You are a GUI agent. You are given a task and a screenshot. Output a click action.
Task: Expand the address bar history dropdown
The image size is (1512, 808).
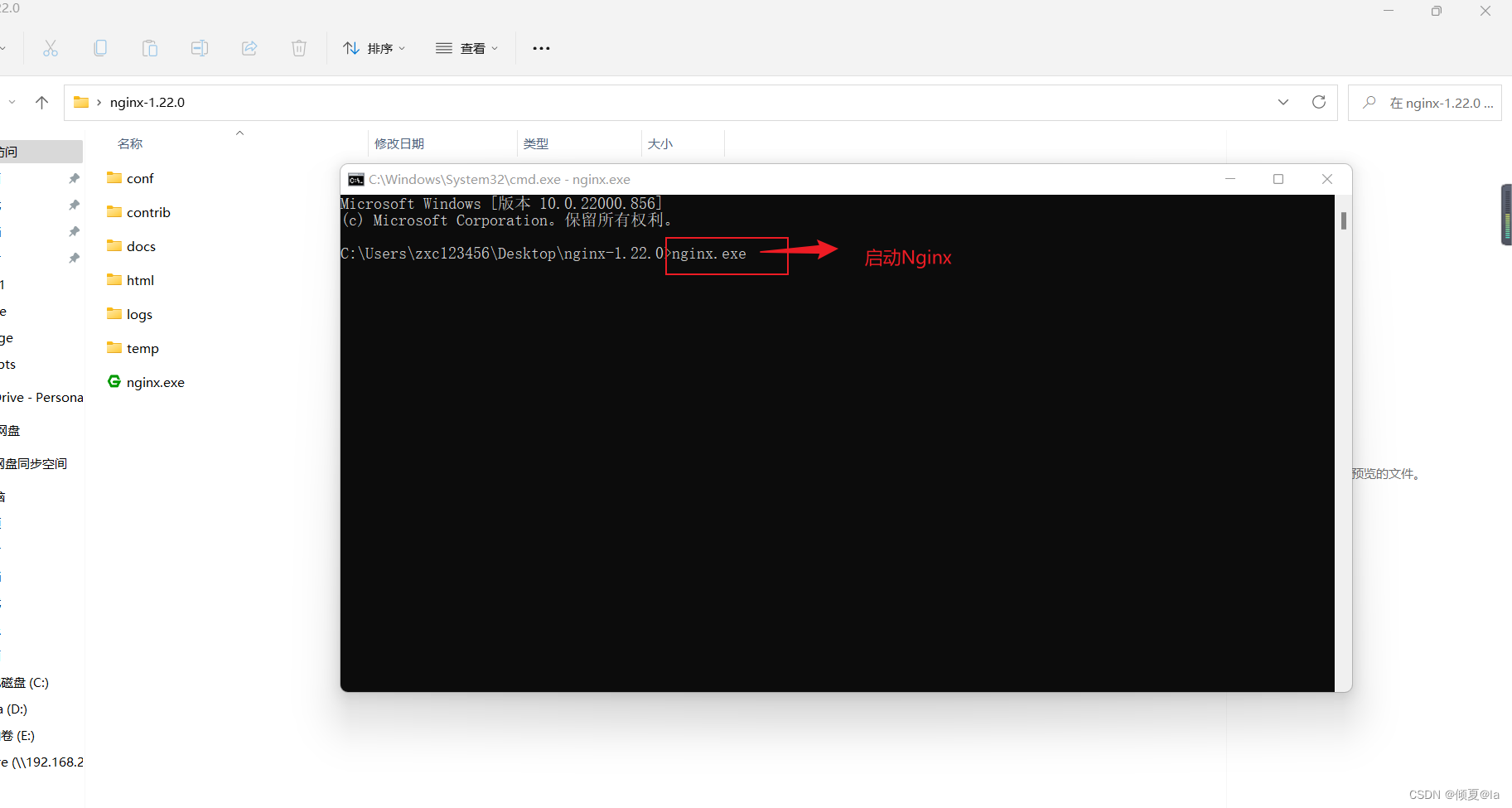pyautogui.click(x=1283, y=102)
